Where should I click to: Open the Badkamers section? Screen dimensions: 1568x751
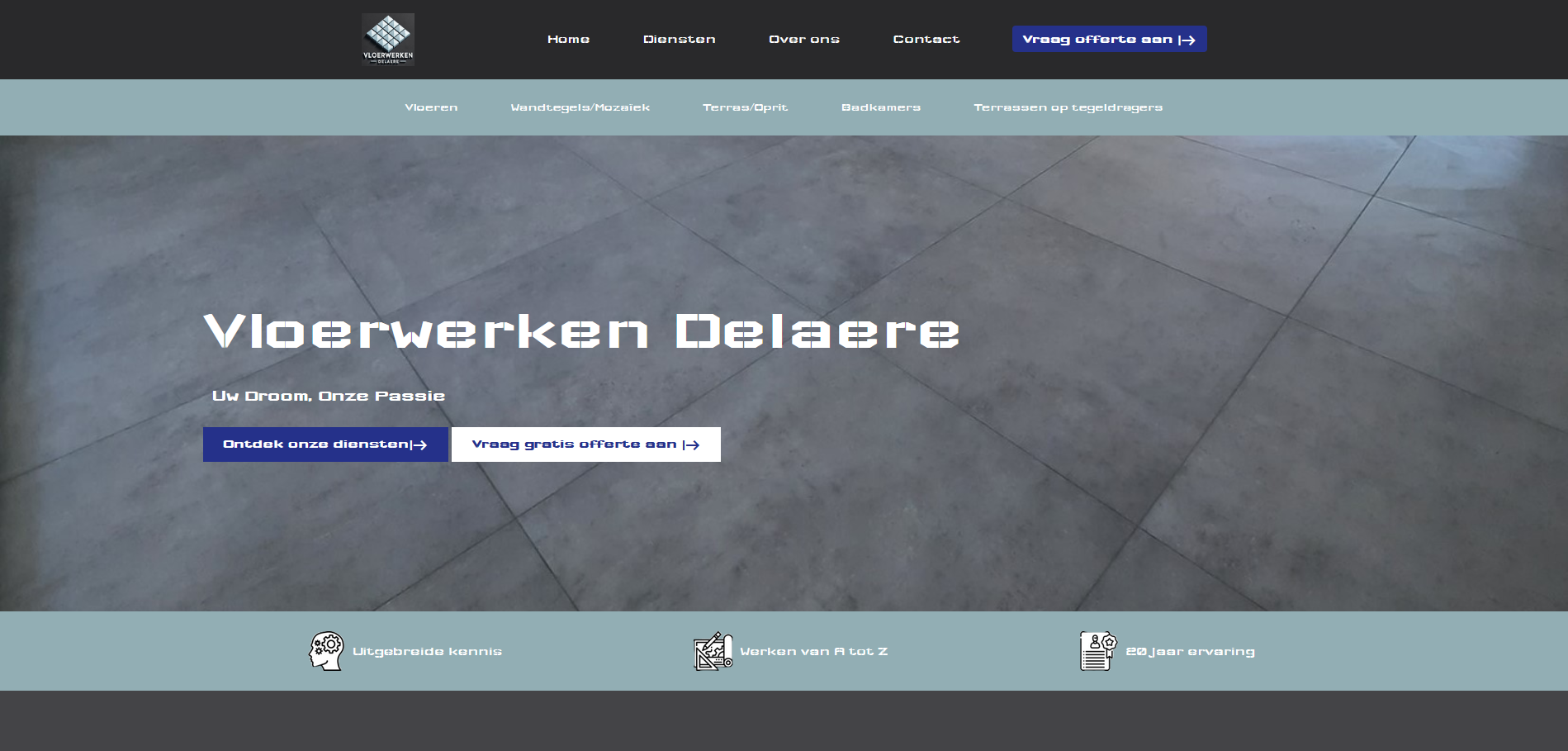880,107
